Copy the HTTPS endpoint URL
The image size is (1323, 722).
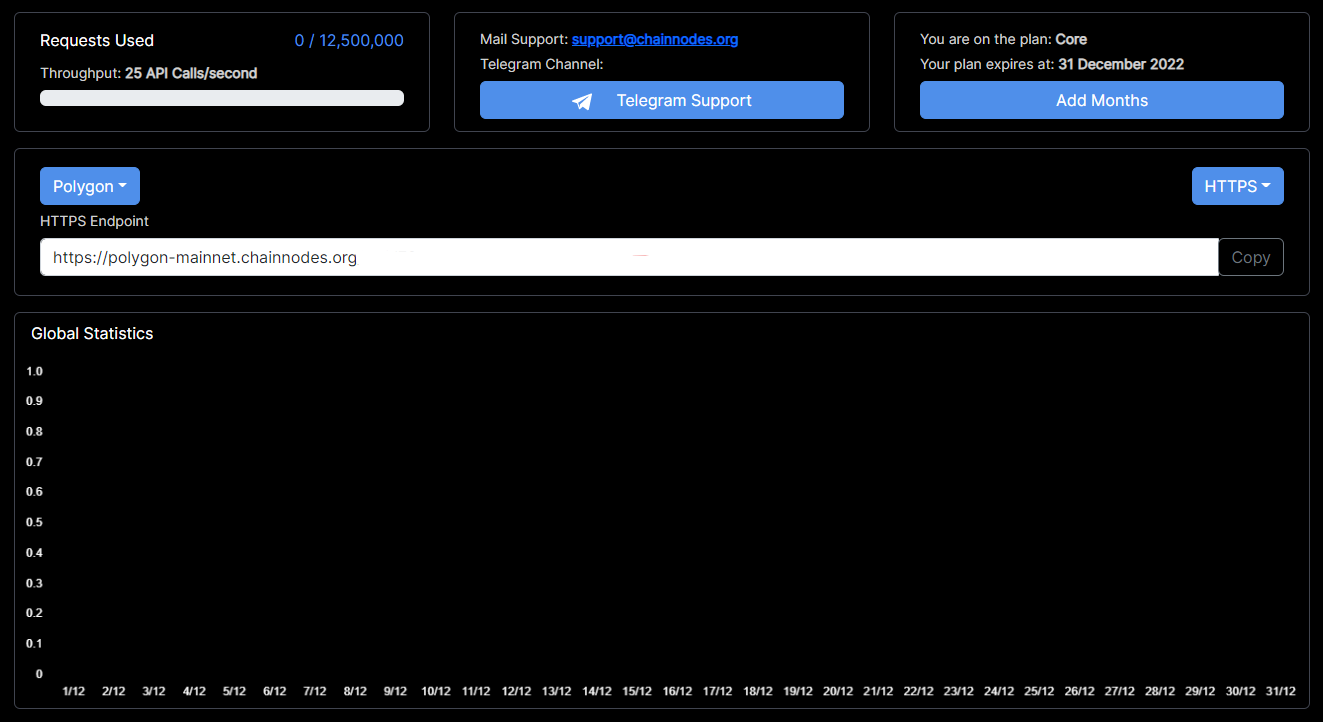tap(1250, 257)
